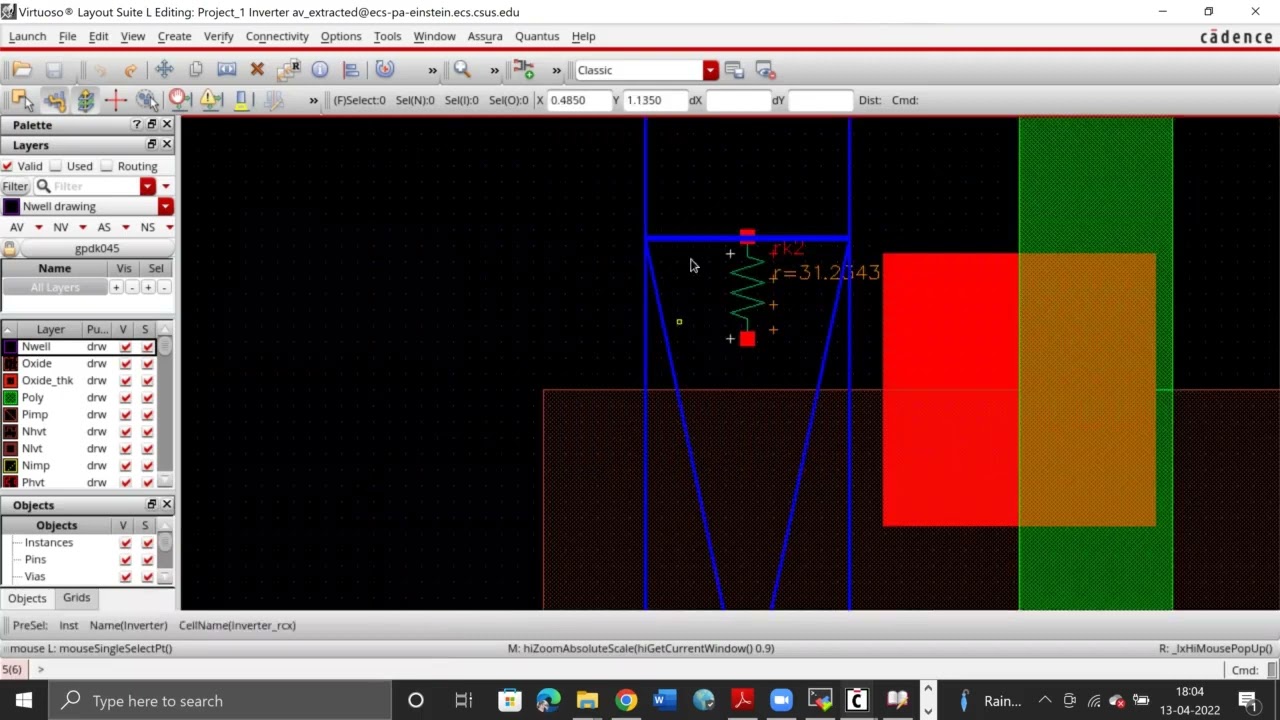Click the layer stack 3D icon
The height and width of the screenshot is (720, 1280).
[85, 100]
